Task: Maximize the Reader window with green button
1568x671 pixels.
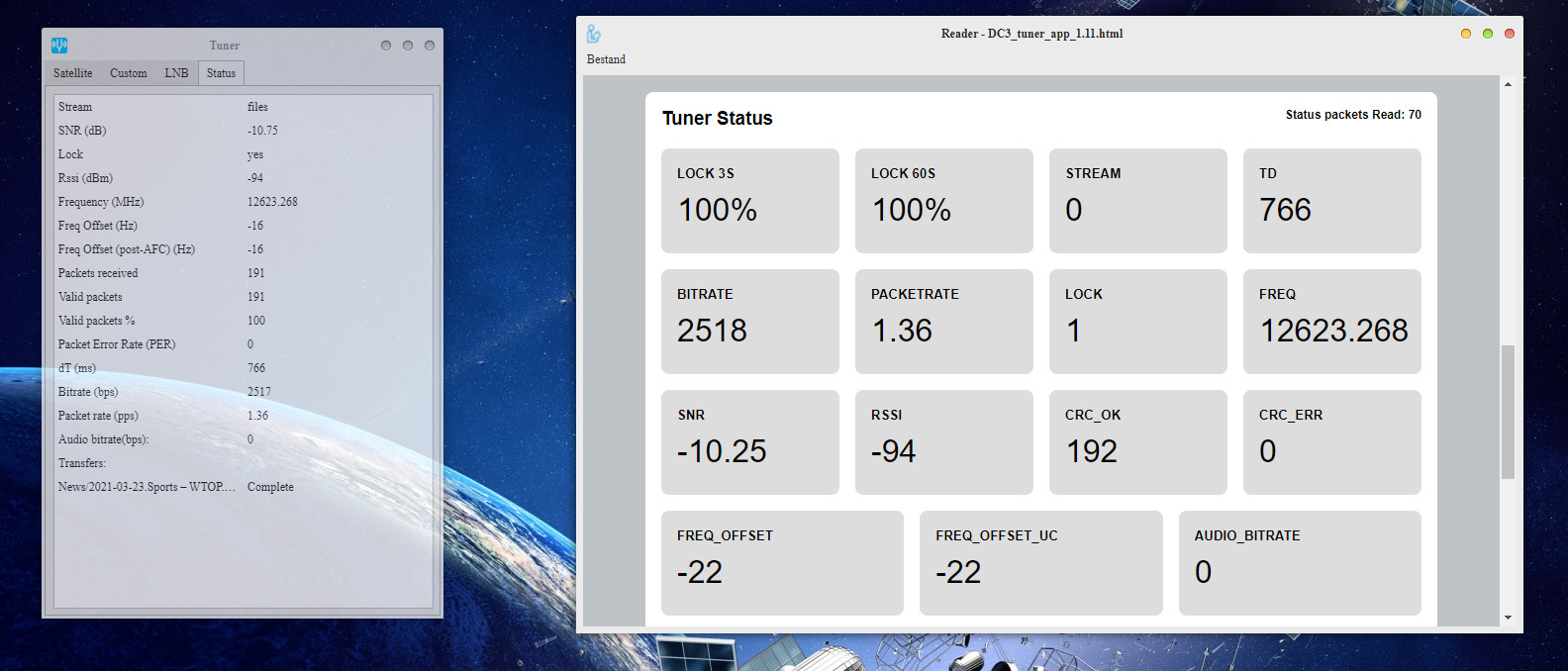Action: (x=1488, y=34)
